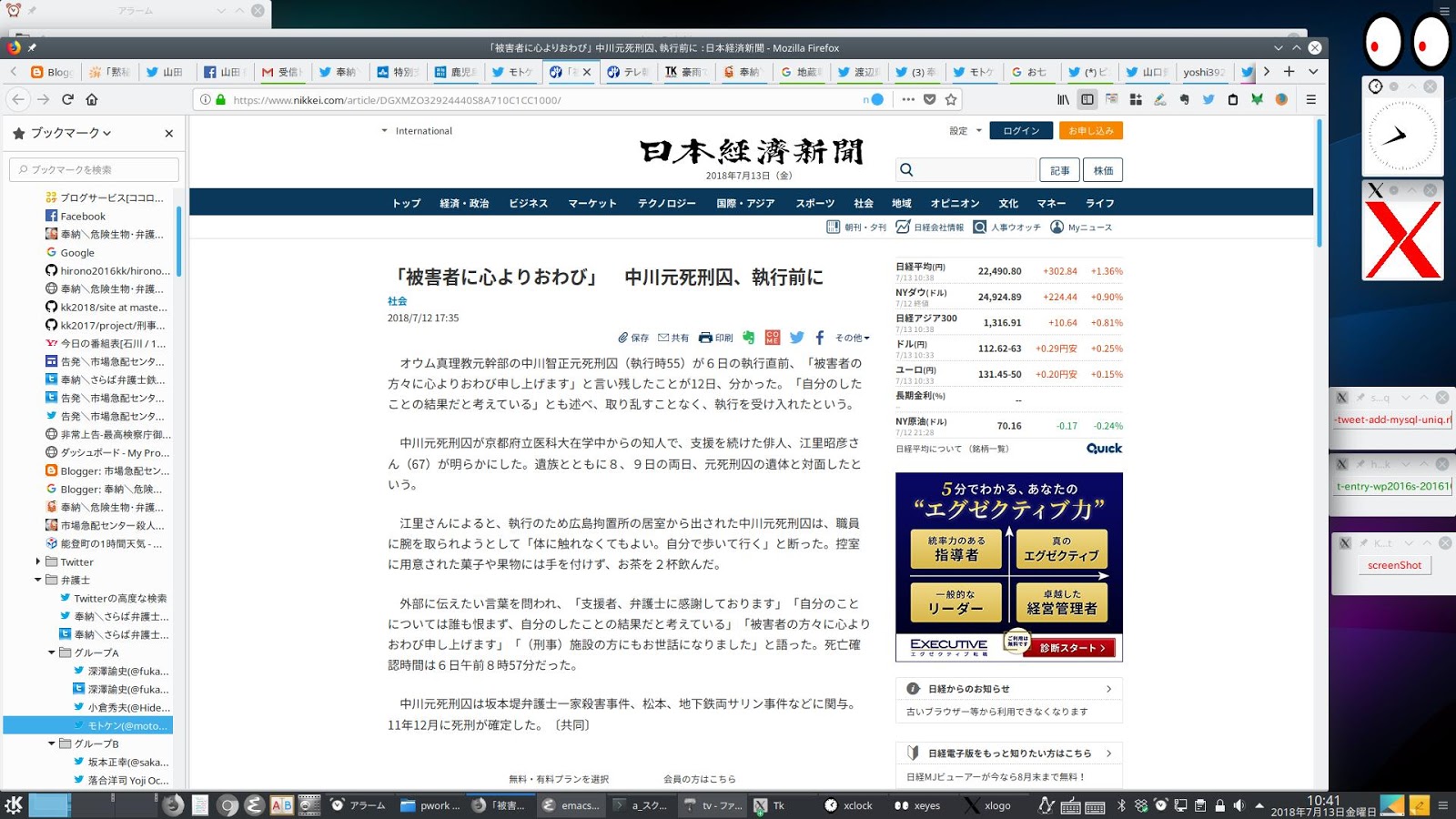Open the 経済・政治 section
The height and width of the screenshot is (819, 1456).
click(464, 203)
